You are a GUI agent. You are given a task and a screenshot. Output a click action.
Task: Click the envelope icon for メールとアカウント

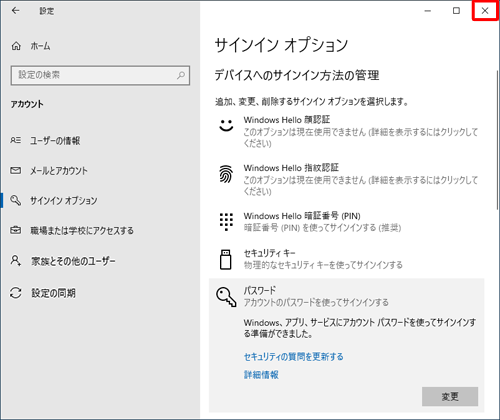point(15,171)
